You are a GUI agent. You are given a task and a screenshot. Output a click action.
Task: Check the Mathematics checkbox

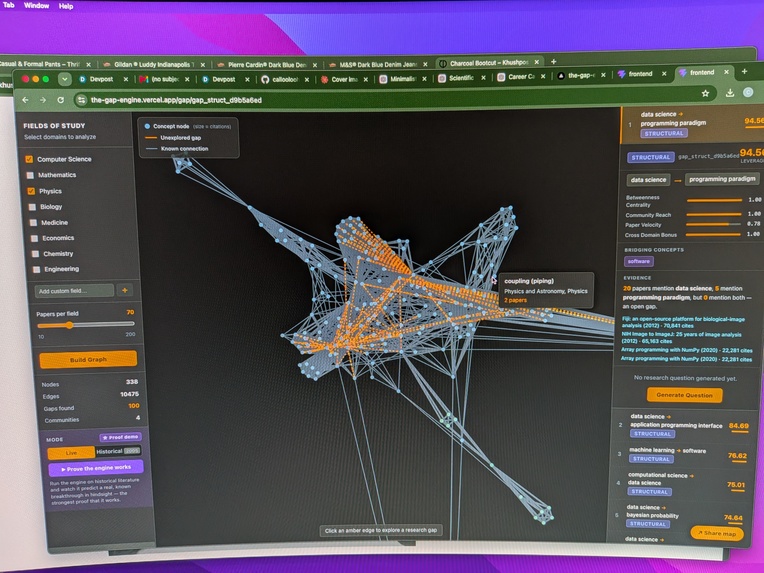(30, 175)
